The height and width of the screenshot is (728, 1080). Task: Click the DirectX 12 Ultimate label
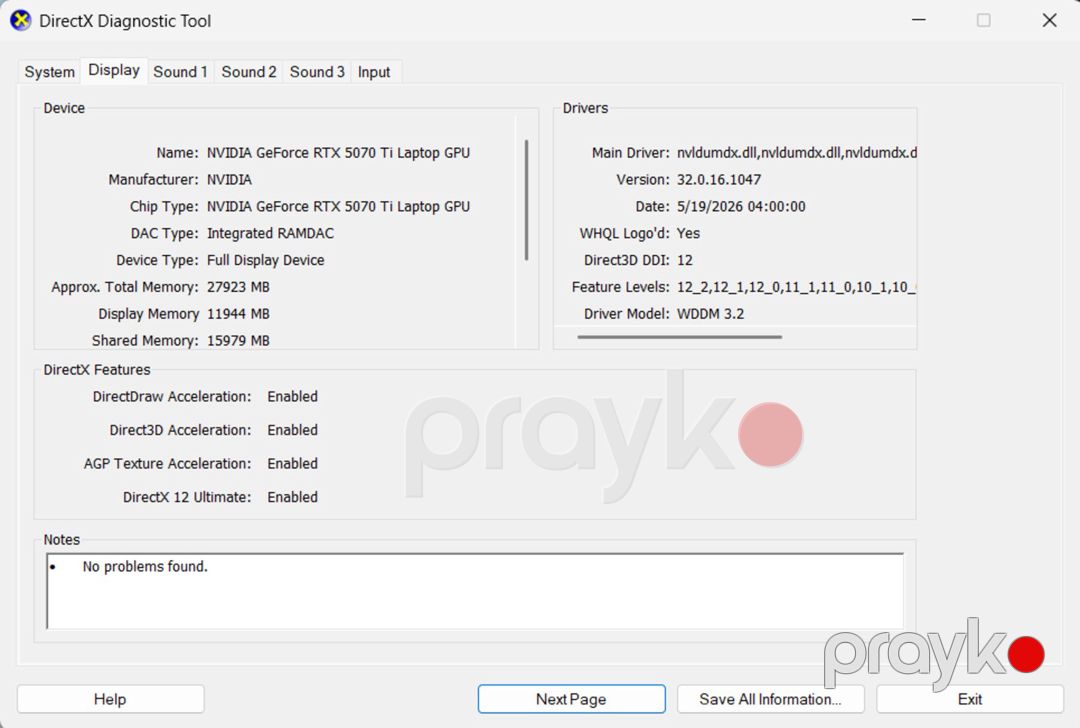187,497
